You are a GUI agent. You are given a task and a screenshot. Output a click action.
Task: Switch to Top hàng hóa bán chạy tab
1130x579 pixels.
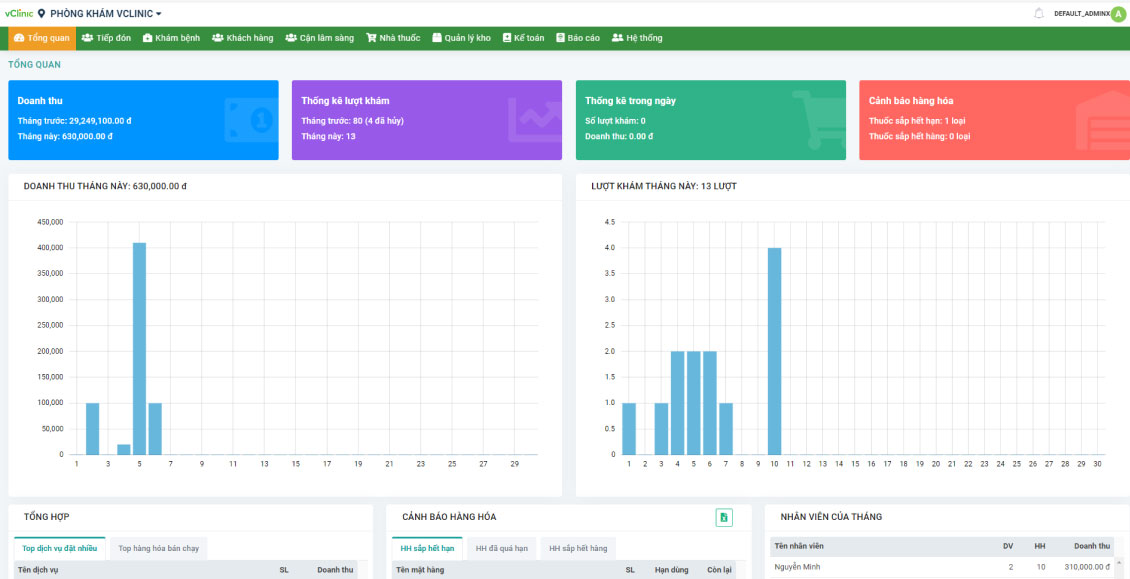[158, 548]
